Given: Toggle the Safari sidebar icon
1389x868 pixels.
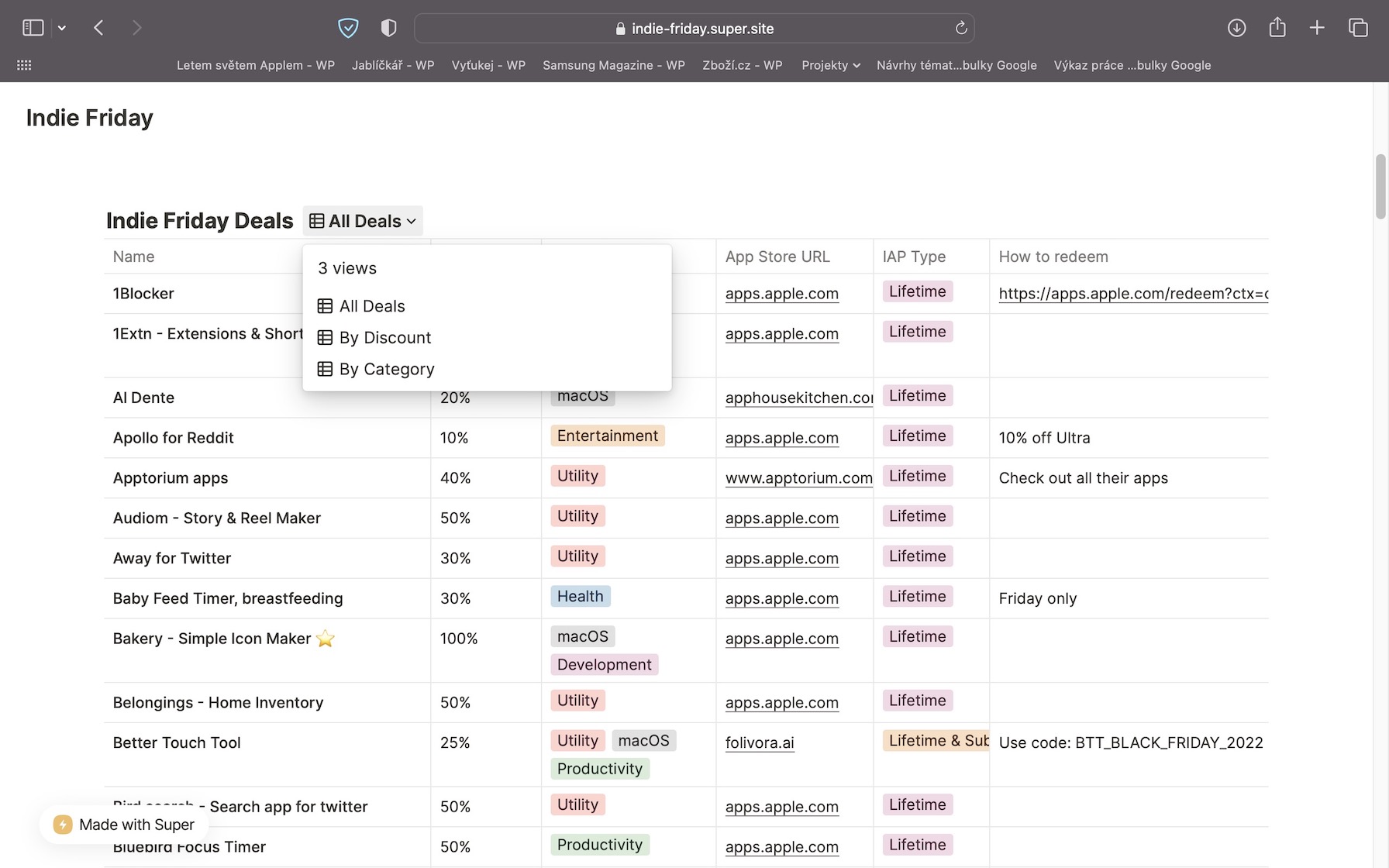Looking at the screenshot, I should coord(33,28).
